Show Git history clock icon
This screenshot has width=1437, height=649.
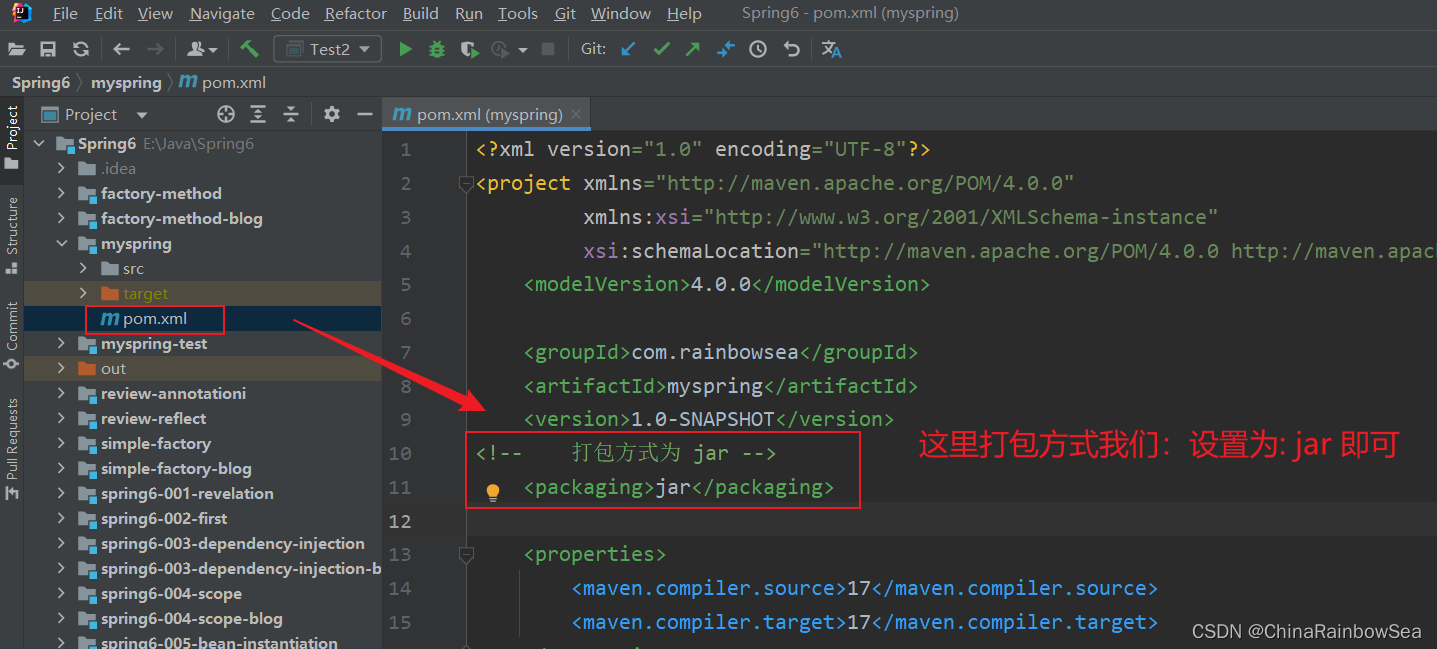click(x=758, y=49)
